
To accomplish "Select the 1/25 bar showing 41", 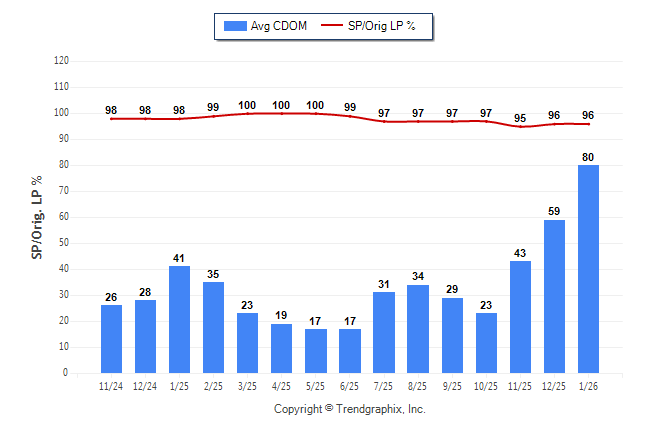I will coord(180,319).
